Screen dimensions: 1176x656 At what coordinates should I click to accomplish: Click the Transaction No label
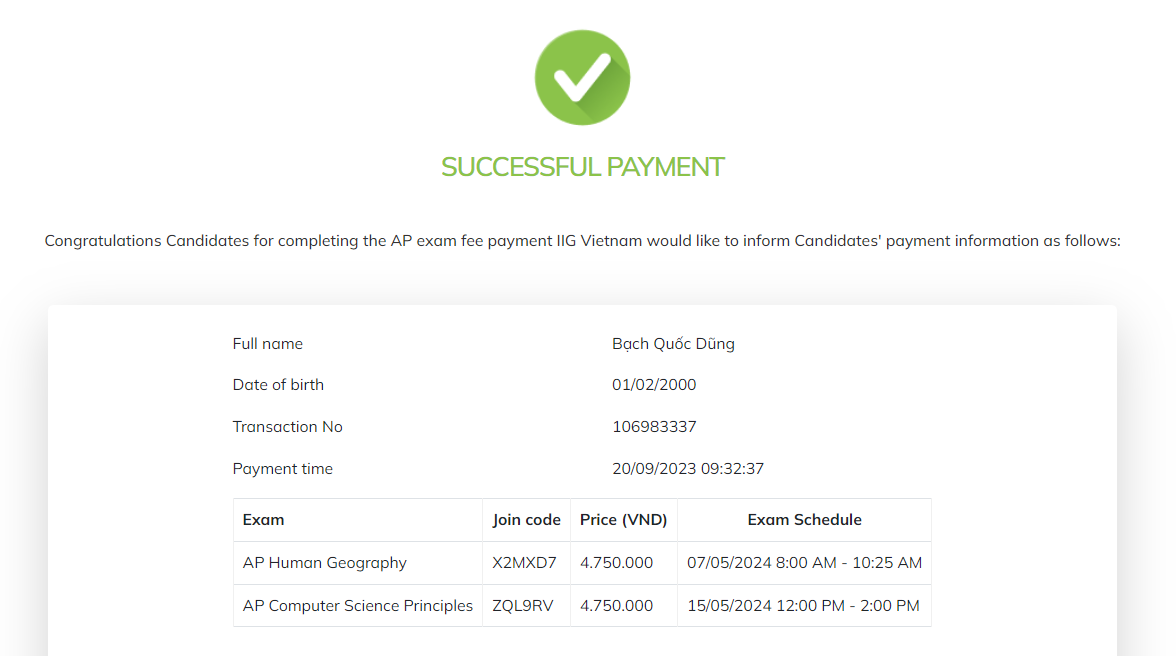pos(288,427)
